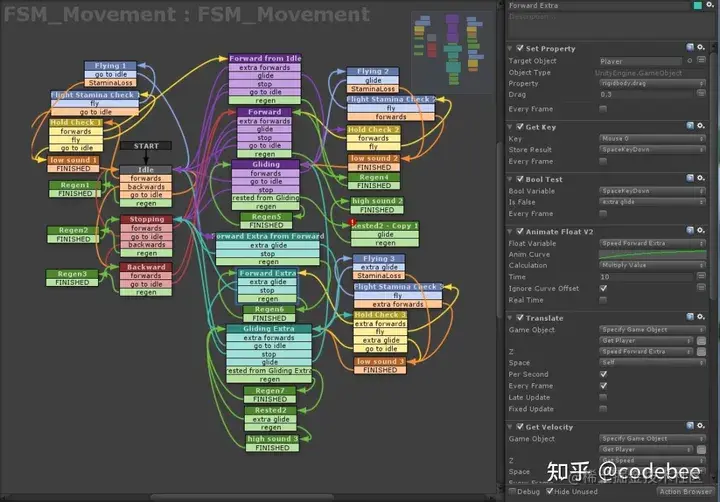This screenshot has height=502, width=720.
Task: Pick the teal state color swatch
Action: (698, 5)
